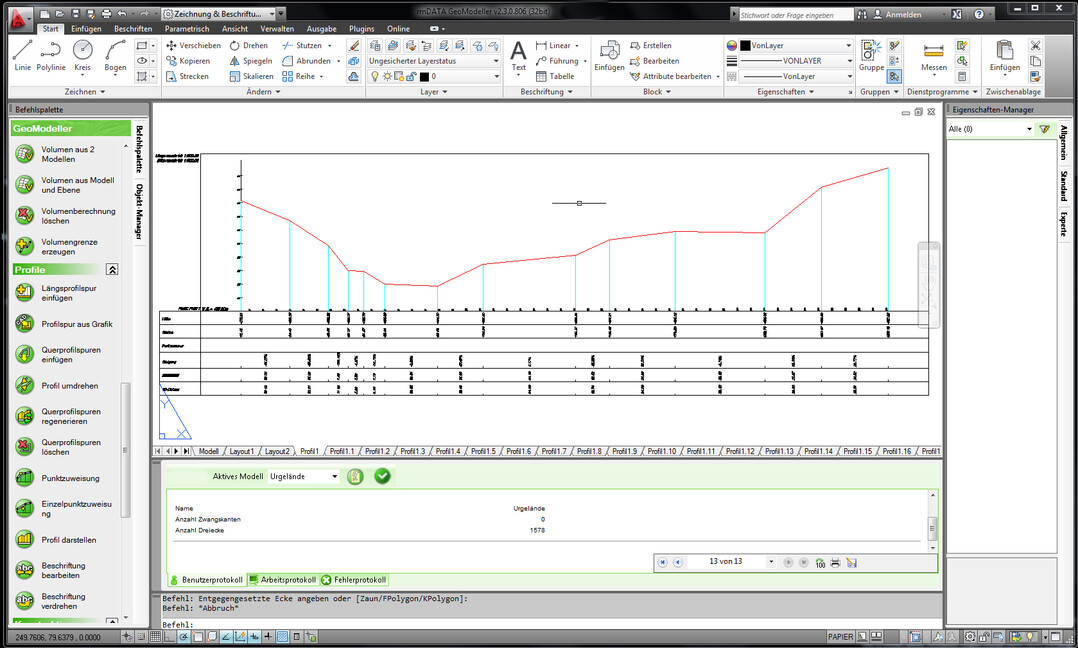Click the cut scissors icon in Zwischenablage
Viewport: 1078px width, 648px height.
point(1035,45)
